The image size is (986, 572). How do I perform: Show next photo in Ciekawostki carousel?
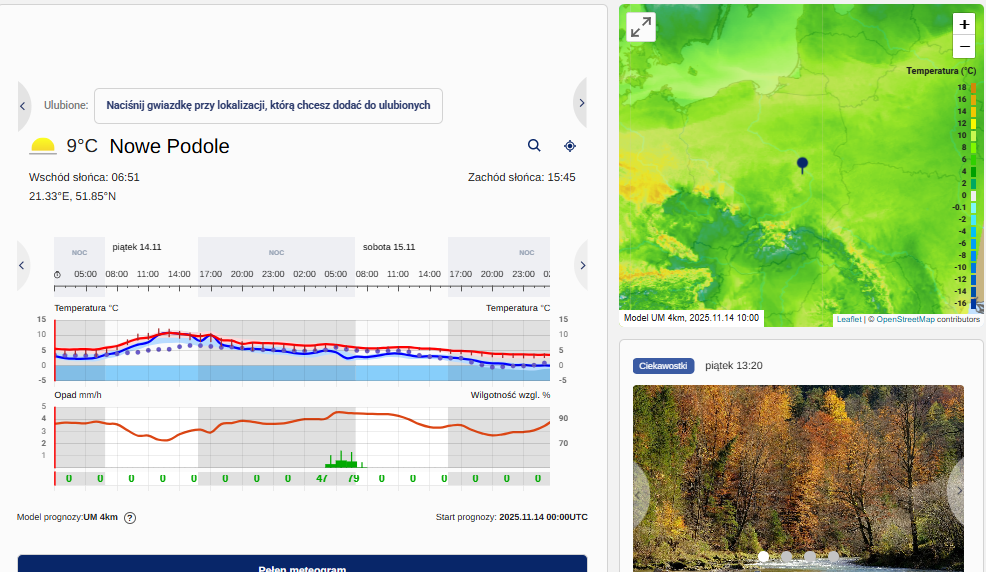958,490
